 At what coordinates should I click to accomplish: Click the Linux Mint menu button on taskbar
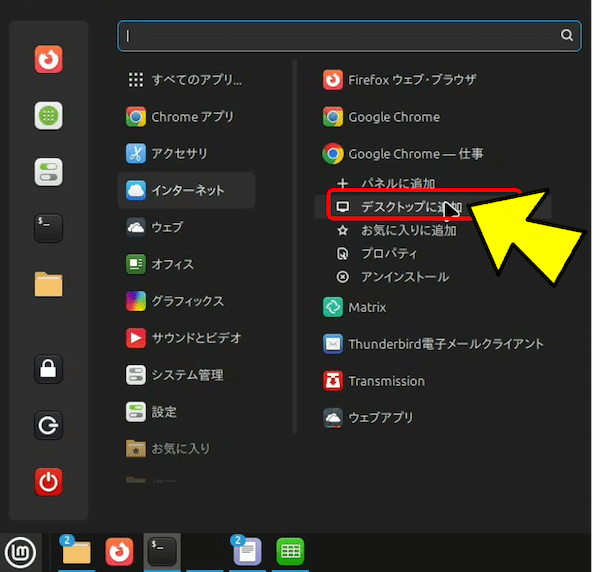click(x=18, y=551)
